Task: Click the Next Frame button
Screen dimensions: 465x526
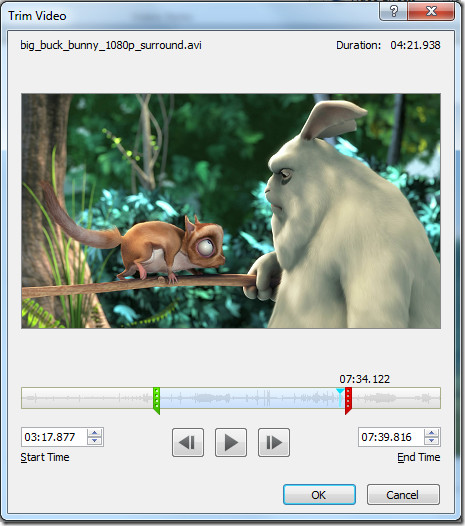Action: [x=274, y=442]
